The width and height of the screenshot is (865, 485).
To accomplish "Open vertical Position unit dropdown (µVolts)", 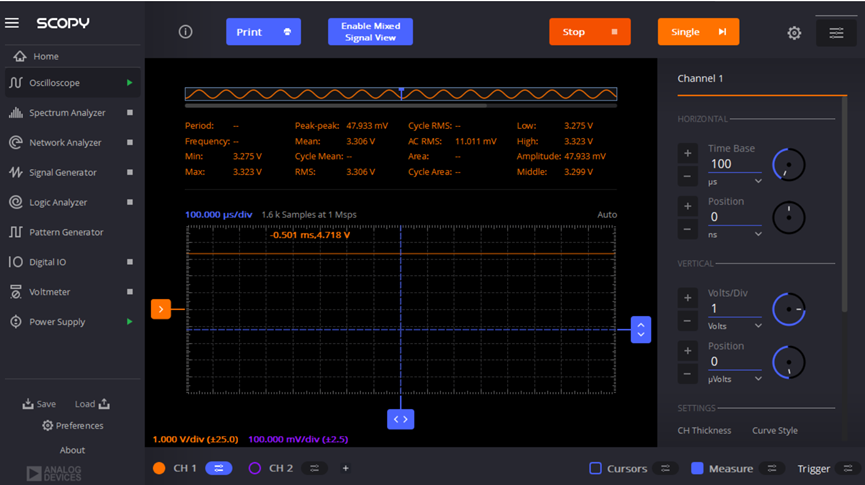I will pyautogui.click(x=735, y=379).
